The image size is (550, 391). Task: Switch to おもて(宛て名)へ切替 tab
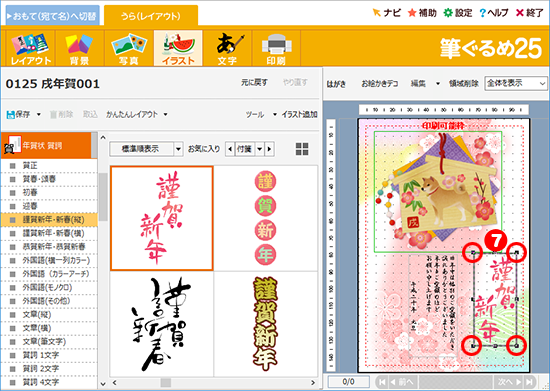coord(53,16)
